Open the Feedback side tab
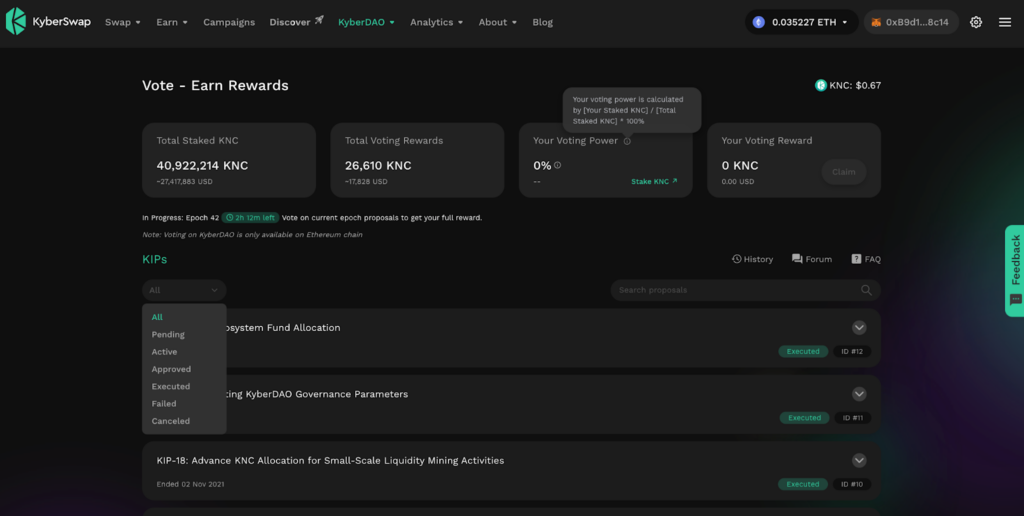The image size is (1024, 516). pos(1014,270)
